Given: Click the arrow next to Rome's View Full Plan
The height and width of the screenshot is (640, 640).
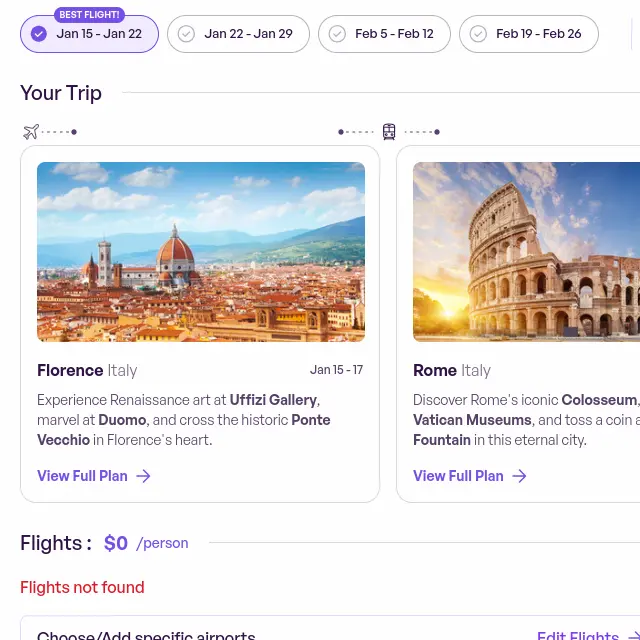Looking at the screenshot, I should [519, 476].
